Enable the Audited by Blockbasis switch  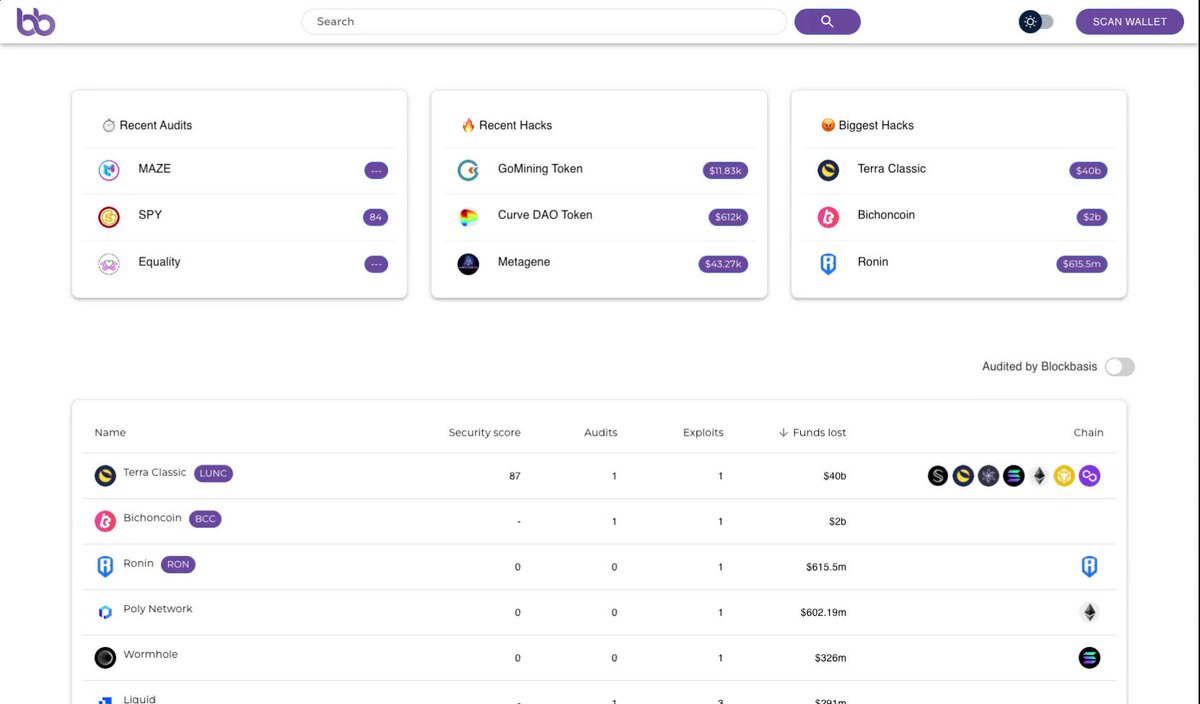[1120, 367]
